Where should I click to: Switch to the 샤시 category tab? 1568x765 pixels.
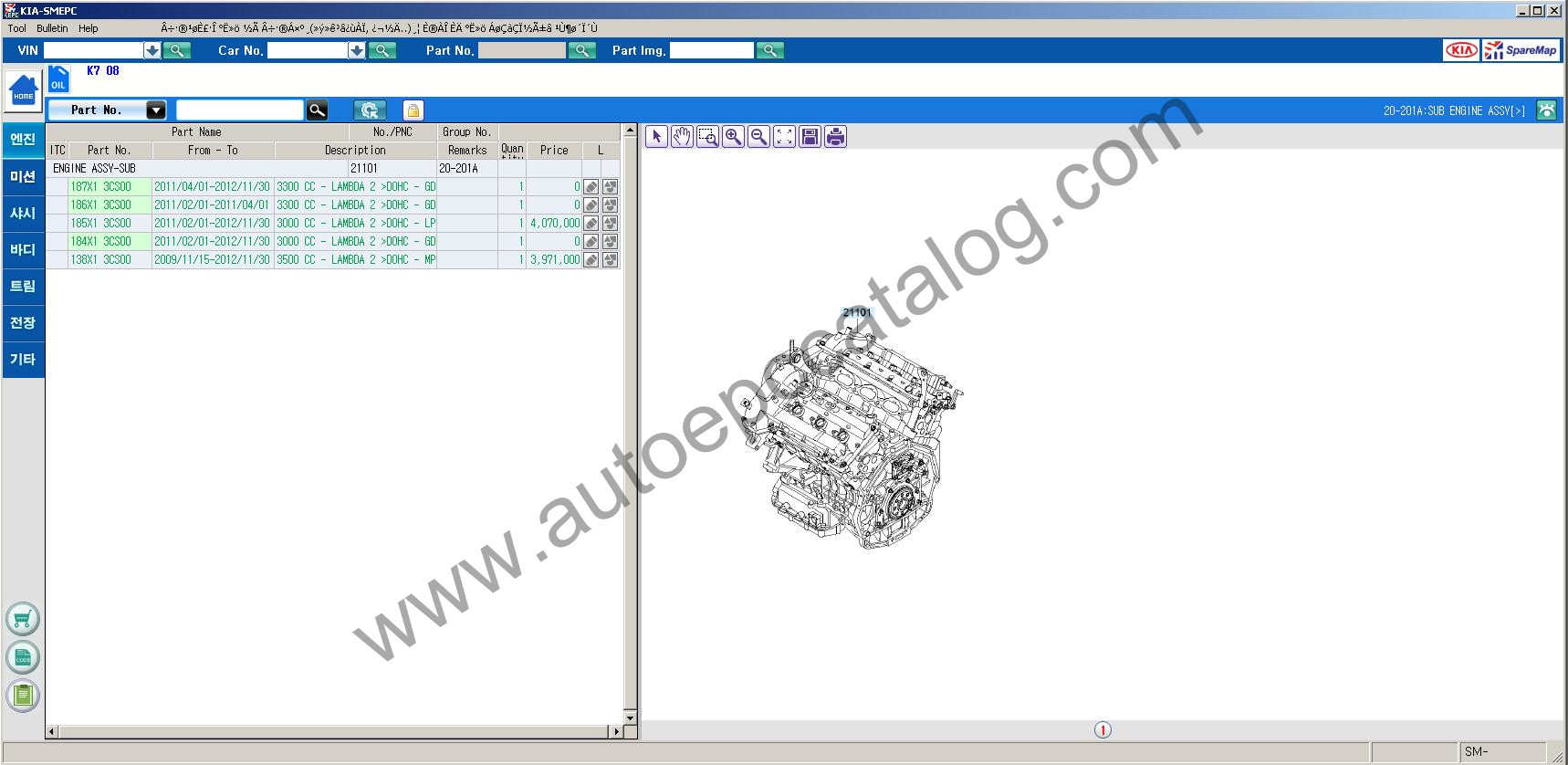[23, 213]
